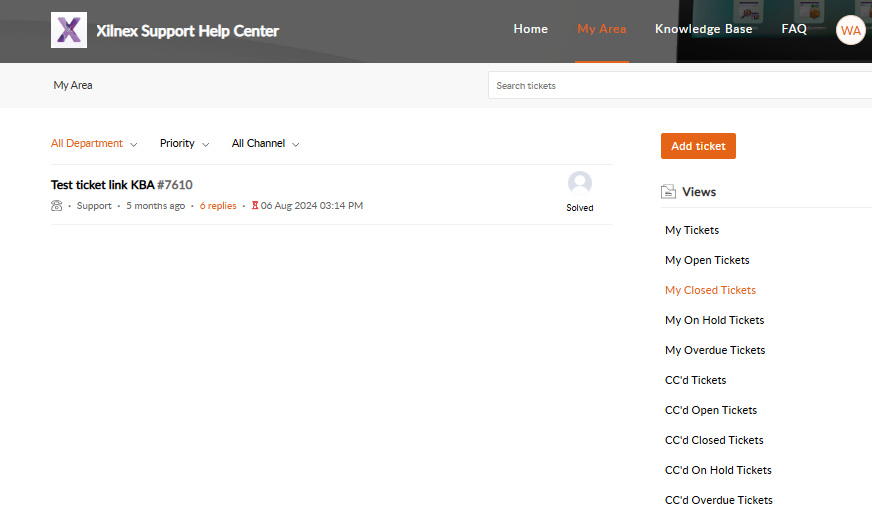Open ticket Test ticket link KBA #7610

(x=121, y=185)
